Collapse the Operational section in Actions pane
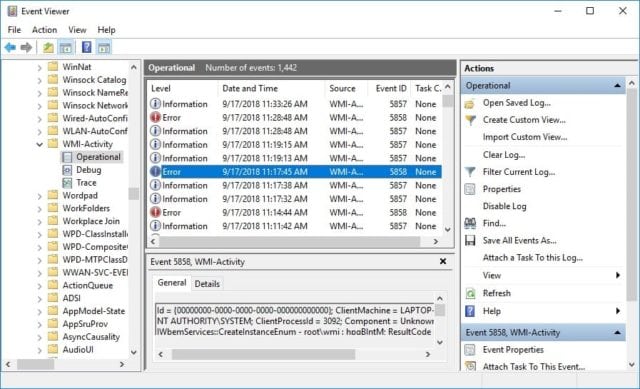640x389 pixels. 617,86
